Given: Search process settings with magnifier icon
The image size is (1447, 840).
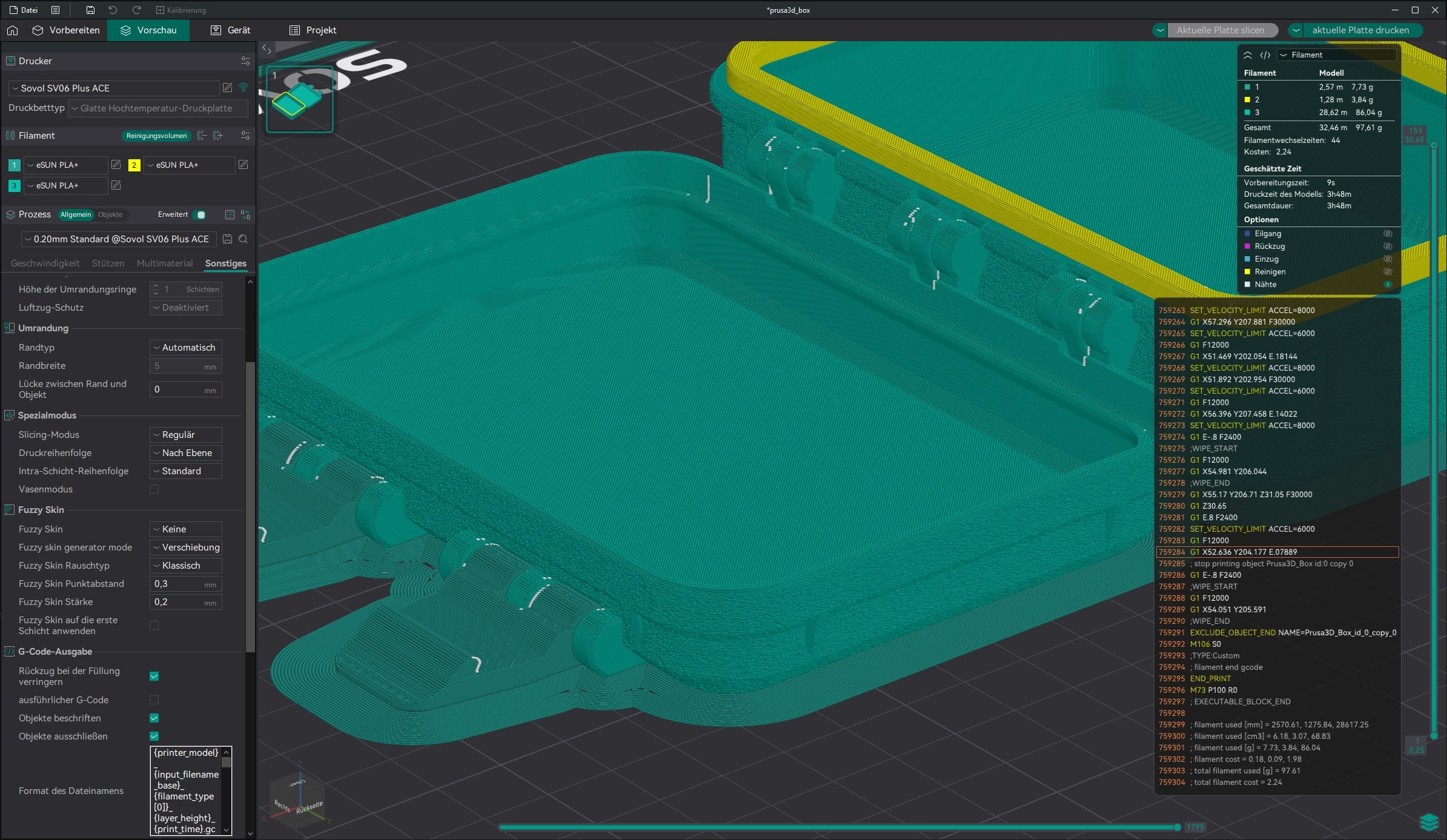Looking at the screenshot, I should 243,239.
